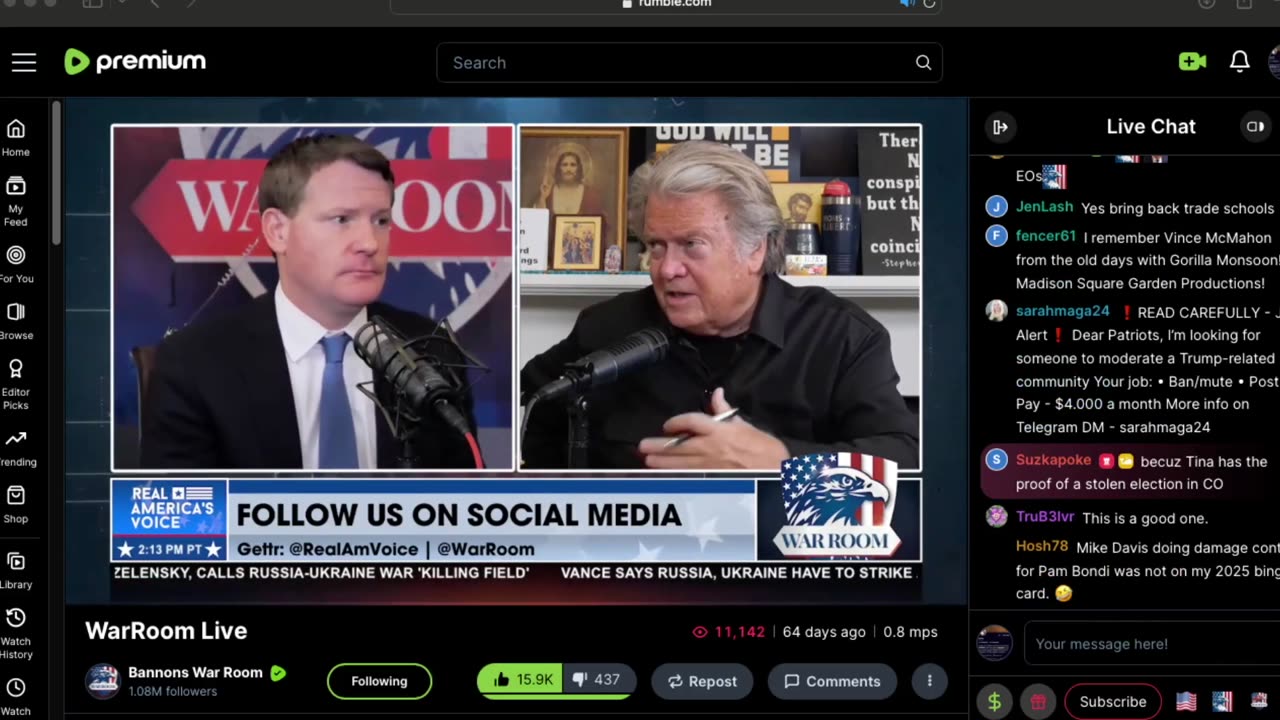Screen dimensions: 1280x720
Task: Collapse the Live Chat panel with arrow icon
Action: click(1000, 127)
